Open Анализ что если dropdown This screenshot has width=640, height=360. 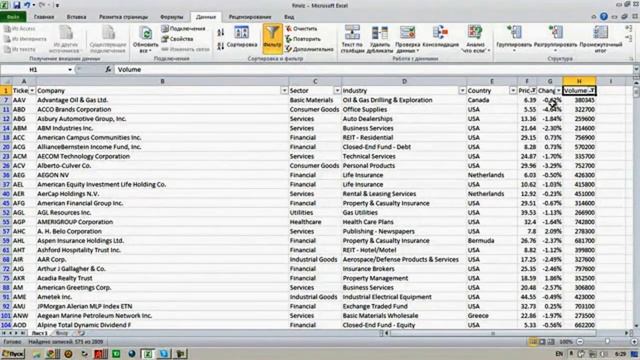[x=475, y=39]
